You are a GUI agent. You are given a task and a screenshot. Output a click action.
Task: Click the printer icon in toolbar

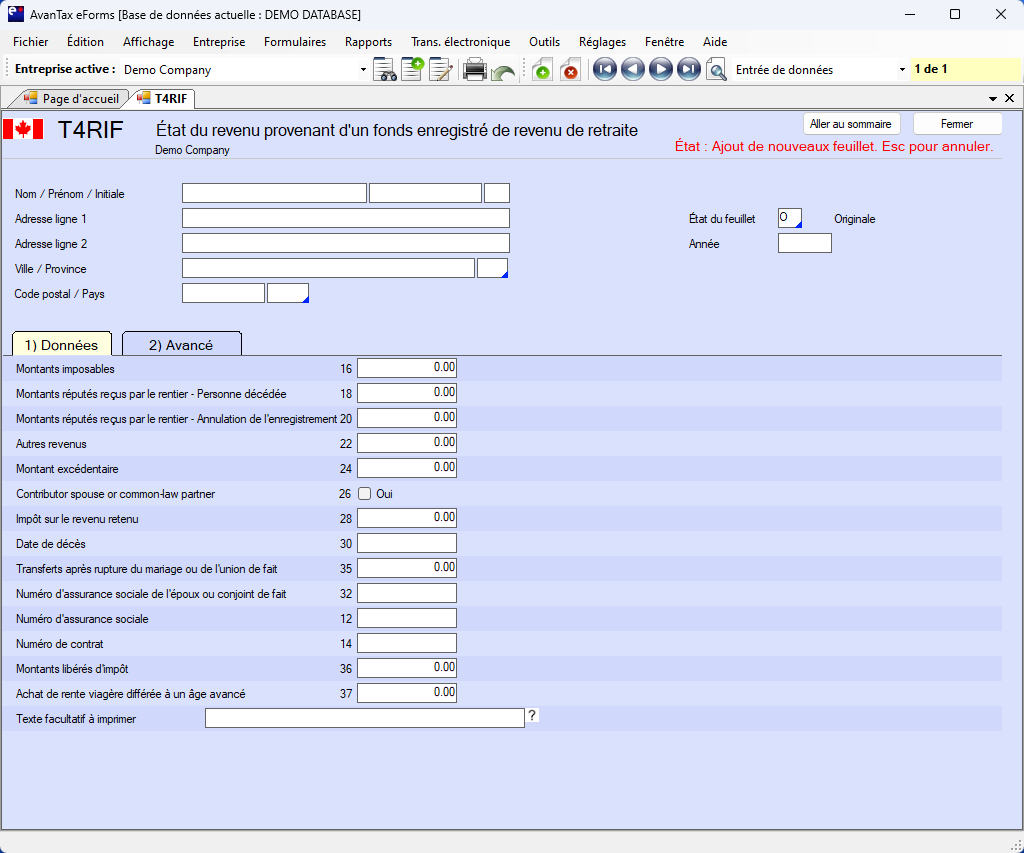(x=475, y=70)
